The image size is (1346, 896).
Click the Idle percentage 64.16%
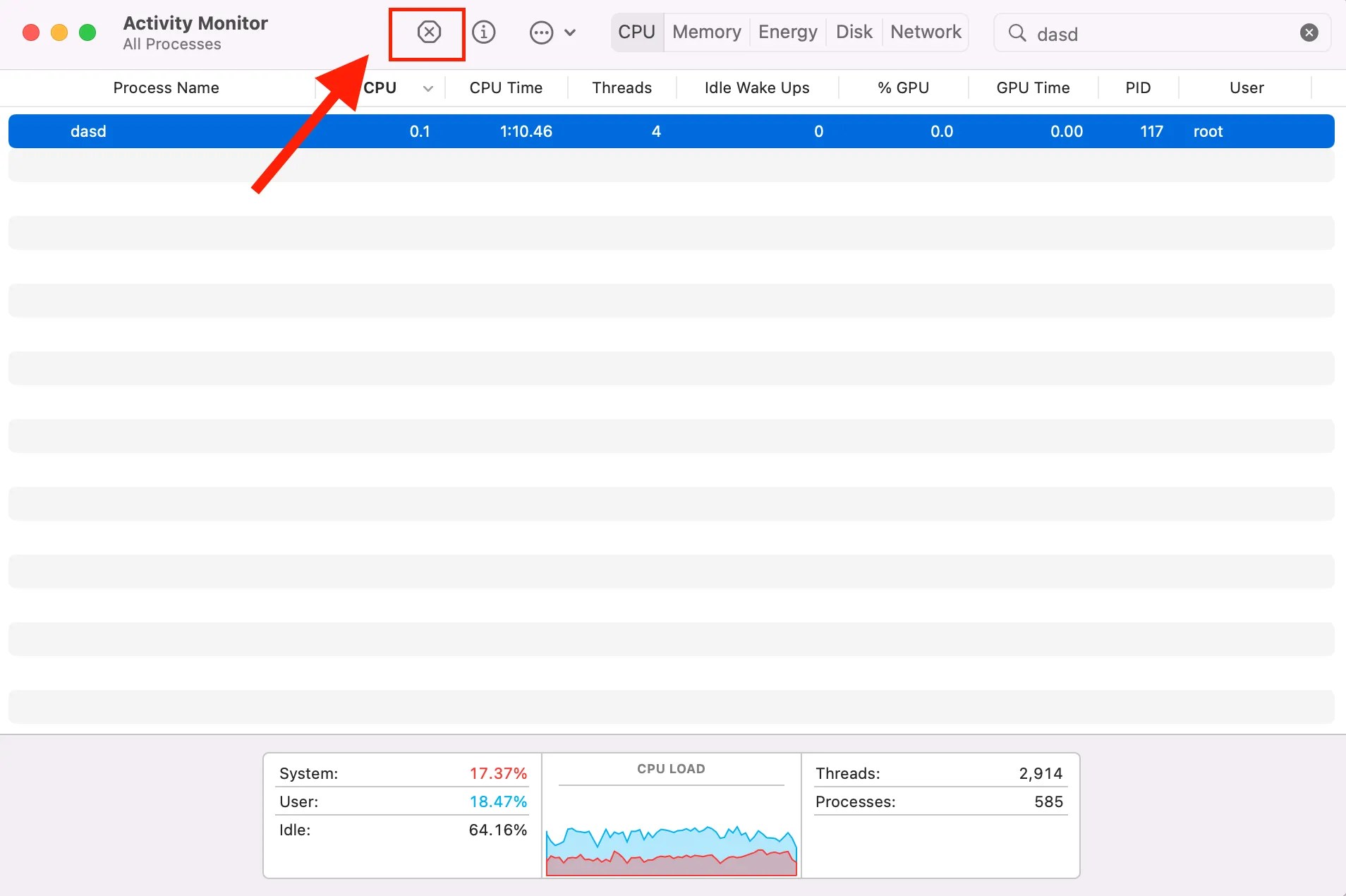pyautogui.click(x=498, y=830)
